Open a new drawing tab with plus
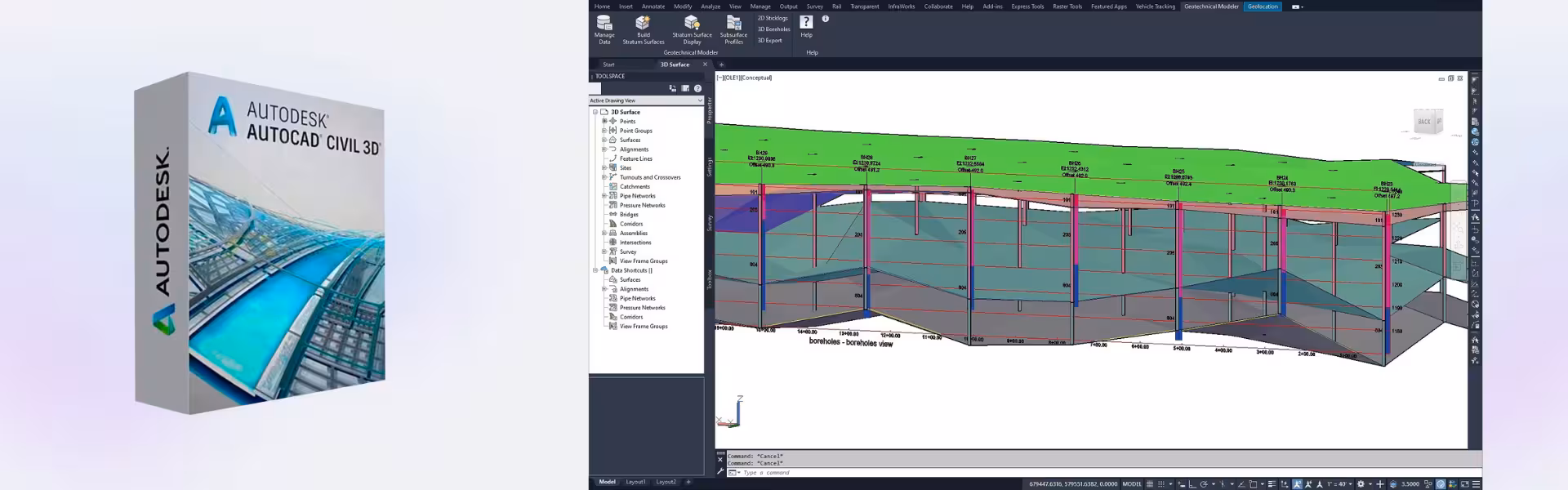This screenshot has width=1568, height=490. pyautogui.click(x=721, y=65)
